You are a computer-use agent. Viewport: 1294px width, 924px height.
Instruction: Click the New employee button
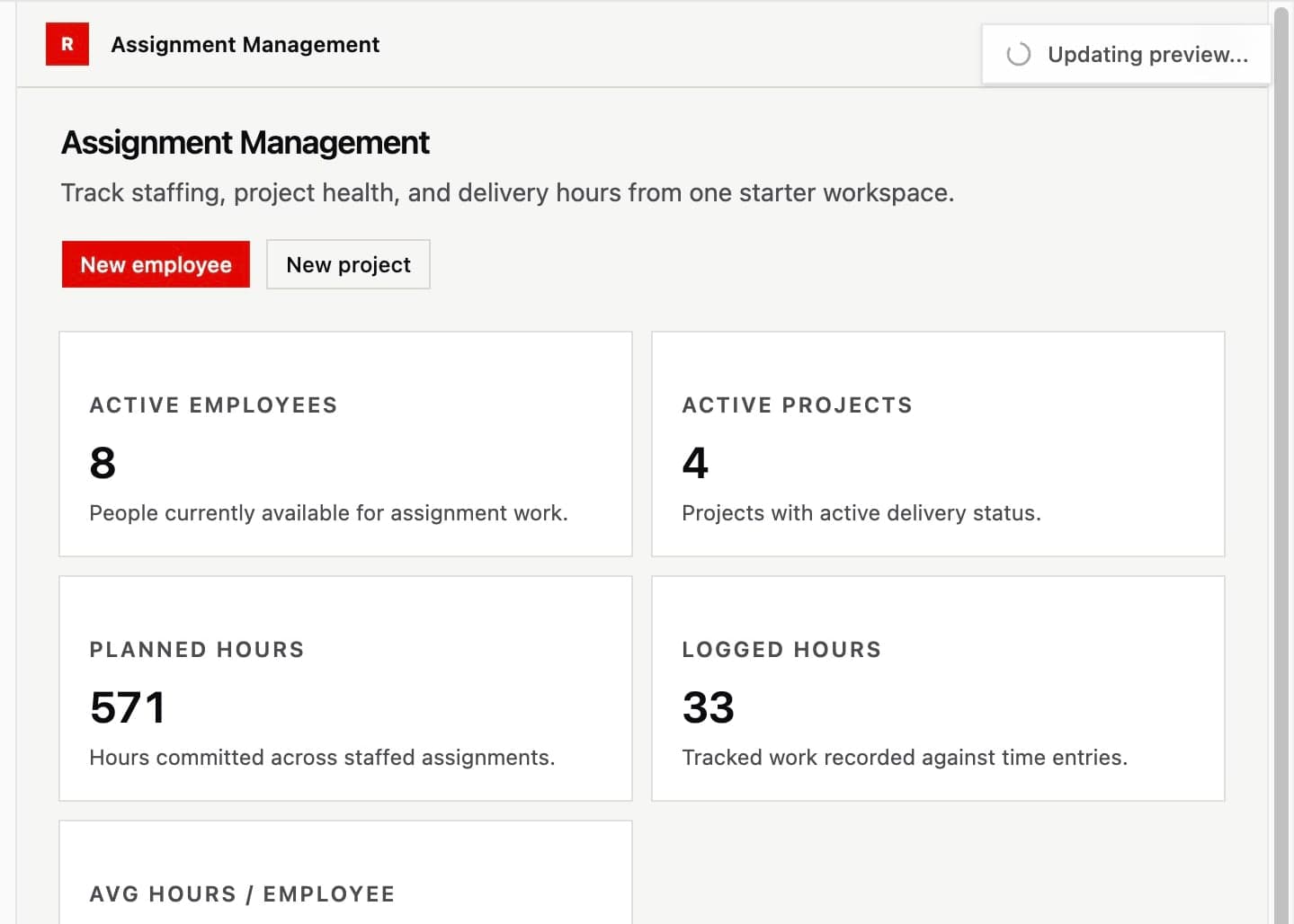[x=156, y=264]
